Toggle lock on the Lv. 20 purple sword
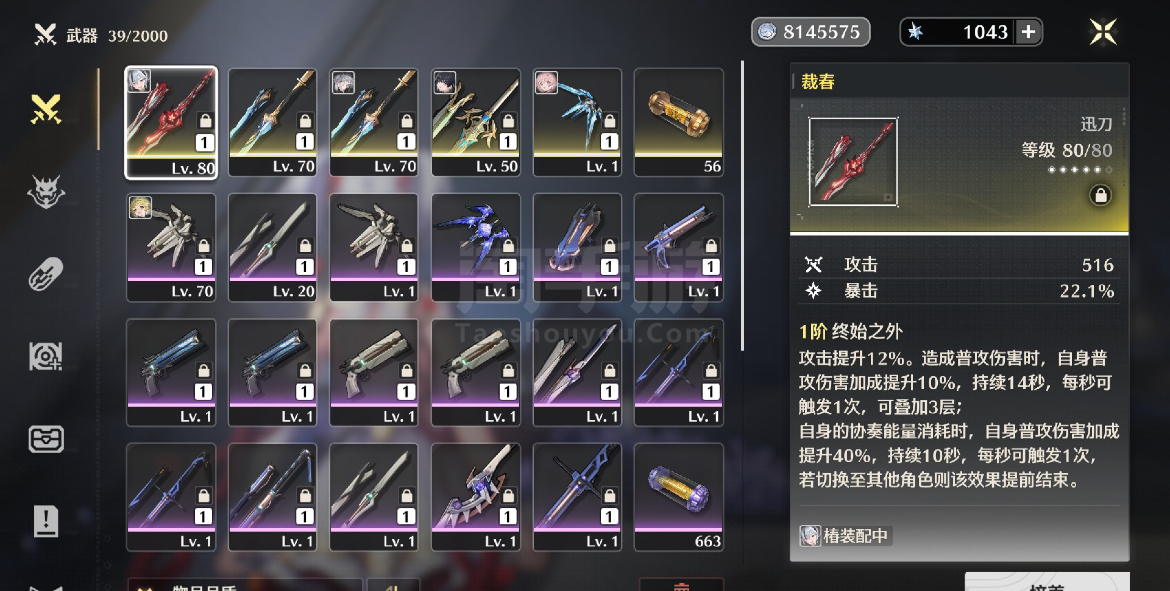Image resolution: width=1170 pixels, height=591 pixels. pyautogui.click(x=305, y=246)
